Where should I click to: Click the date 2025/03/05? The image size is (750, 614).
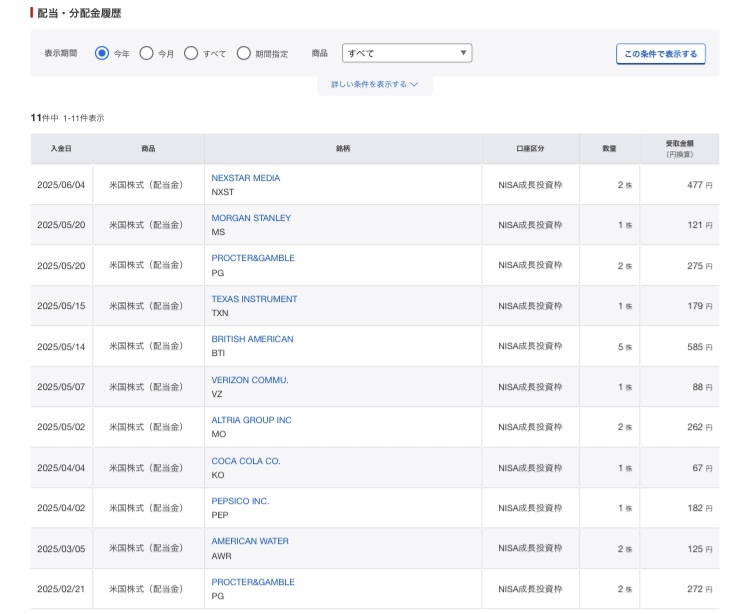point(61,549)
